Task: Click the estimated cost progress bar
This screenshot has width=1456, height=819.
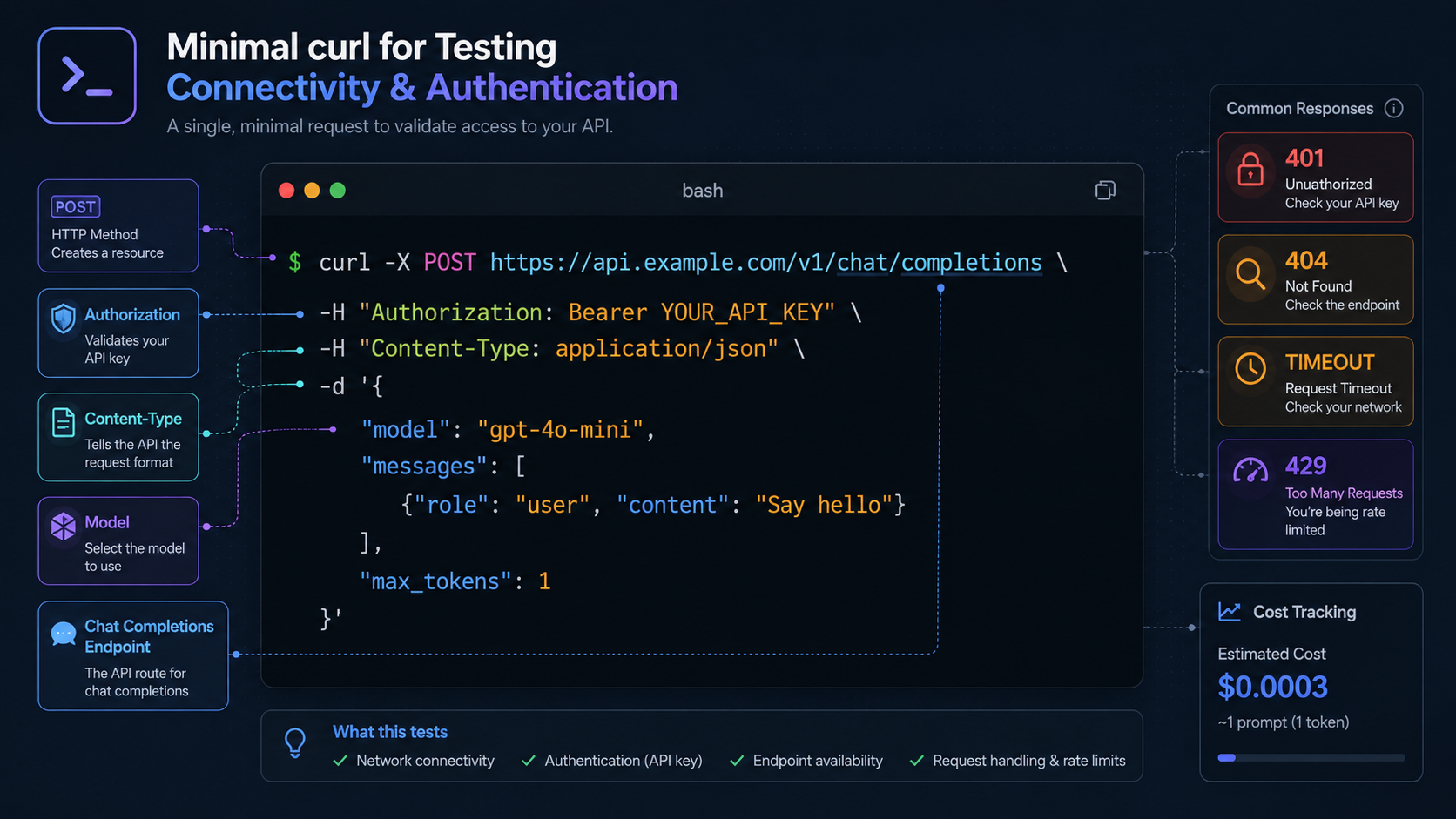Action: tap(1311, 758)
